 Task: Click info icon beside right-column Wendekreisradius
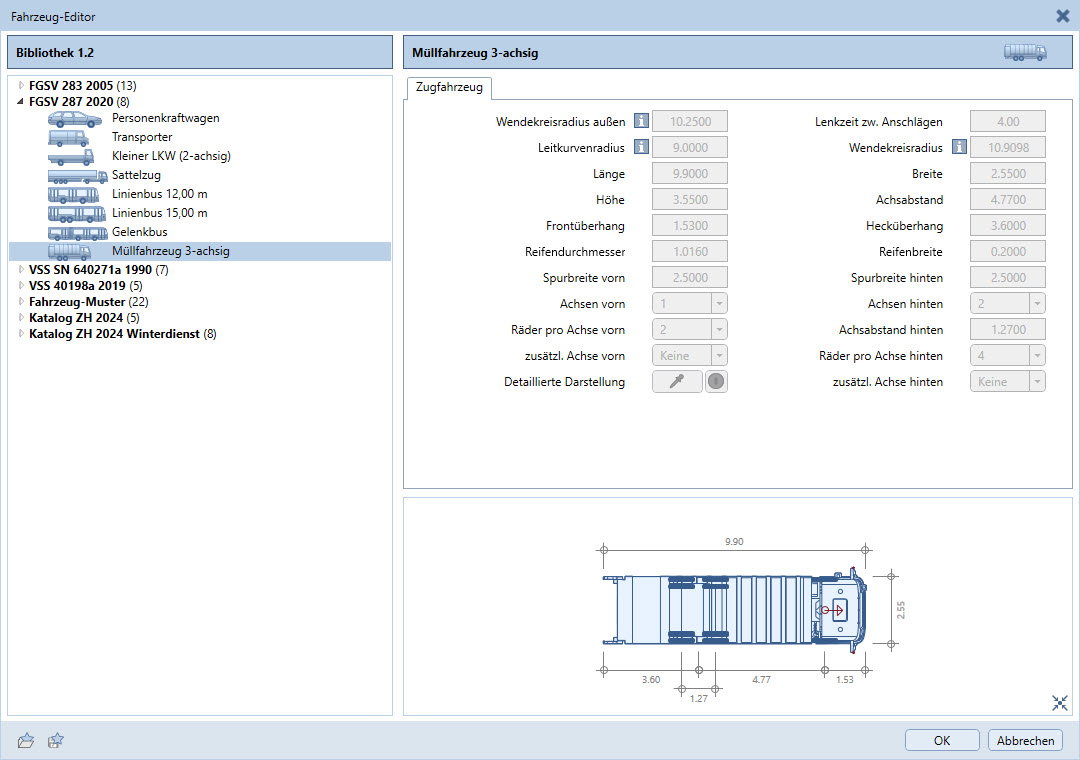(x=959, y=148)
